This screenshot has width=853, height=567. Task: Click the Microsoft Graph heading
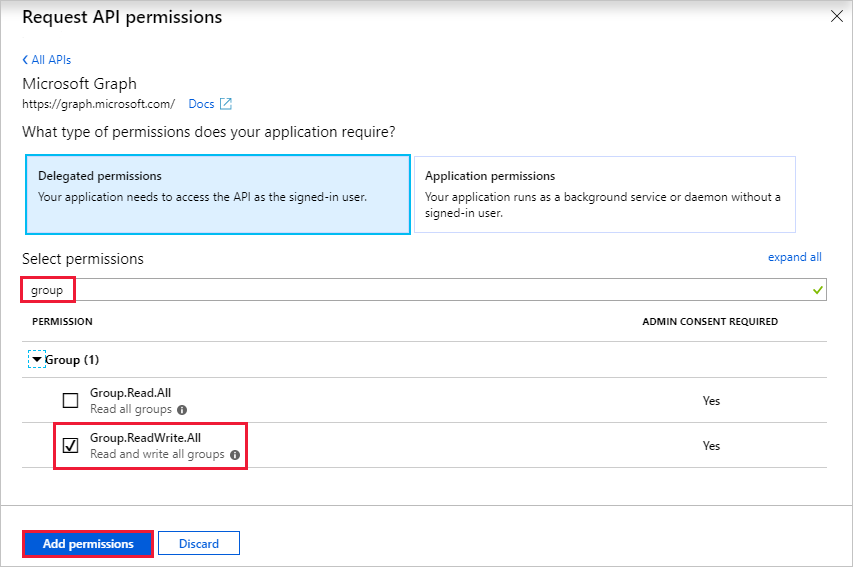(79, 84)
